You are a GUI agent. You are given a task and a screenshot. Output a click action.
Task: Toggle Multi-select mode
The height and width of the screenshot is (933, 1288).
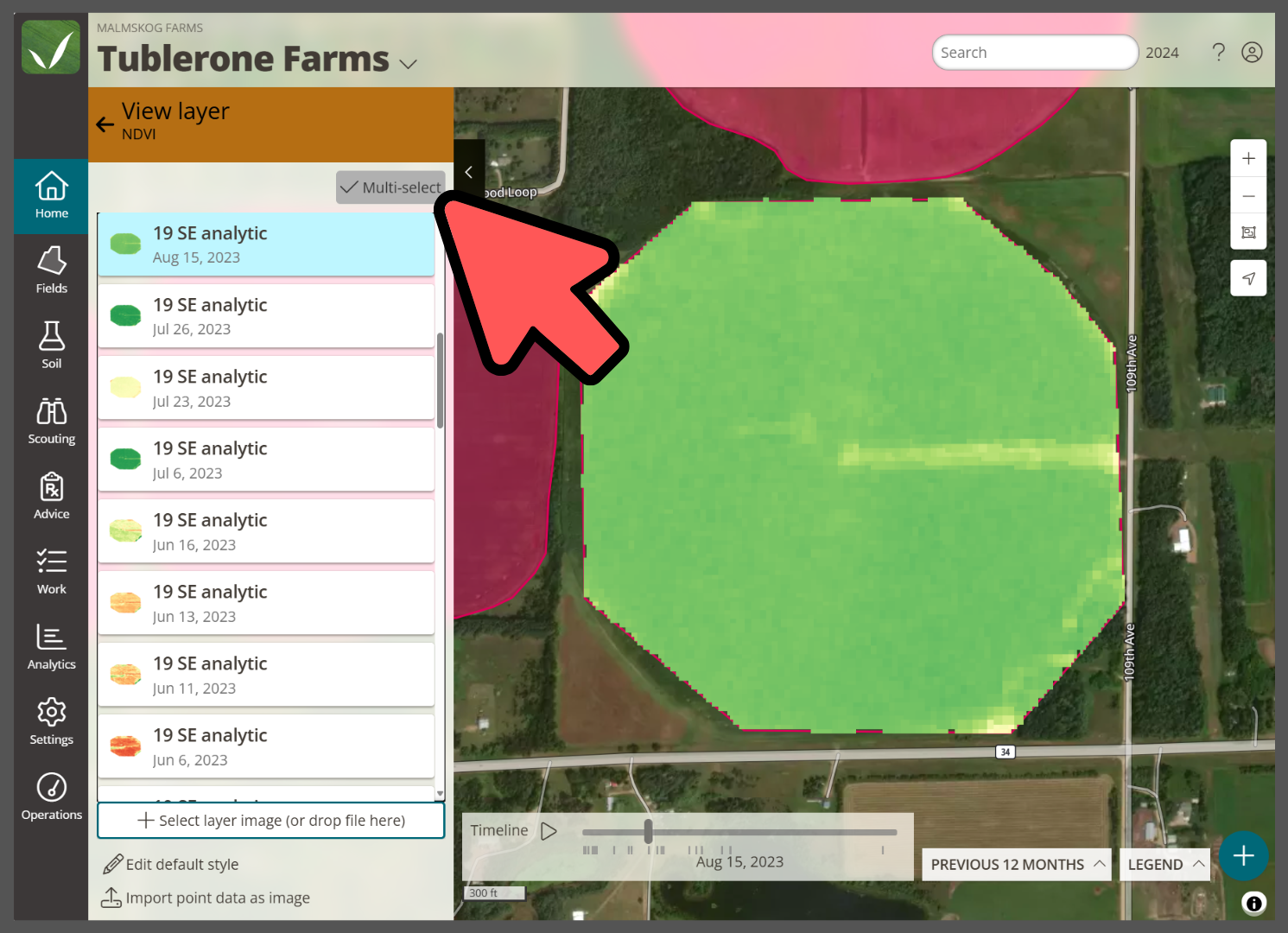point(390,187)
